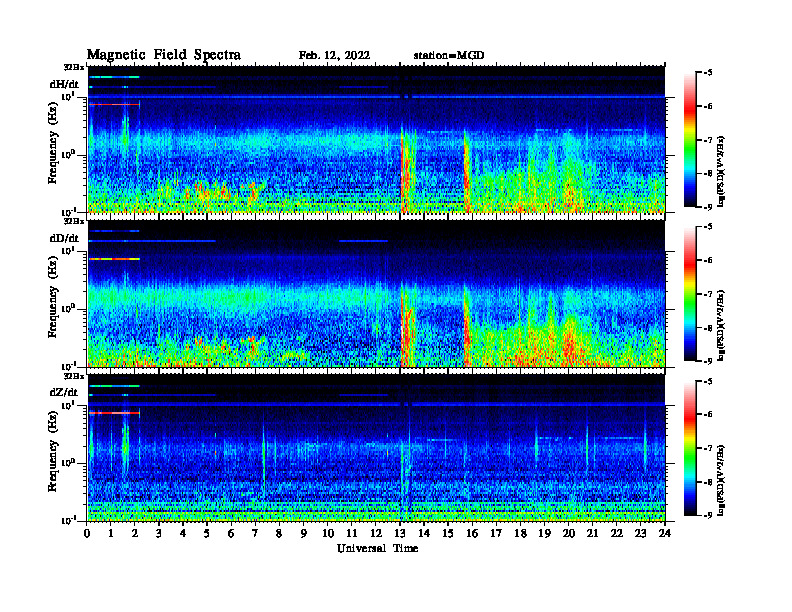This screenshot has width=792, height=612.
Task: Click log PSD units label beside dD/dt colorbar
Action: (722, 325)
